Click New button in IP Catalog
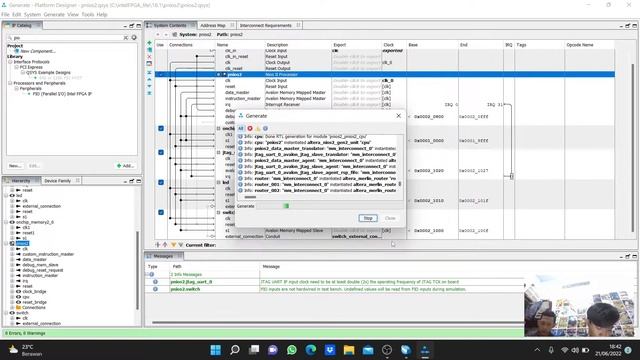The image size is (640, 360). [x=15, y=166]
